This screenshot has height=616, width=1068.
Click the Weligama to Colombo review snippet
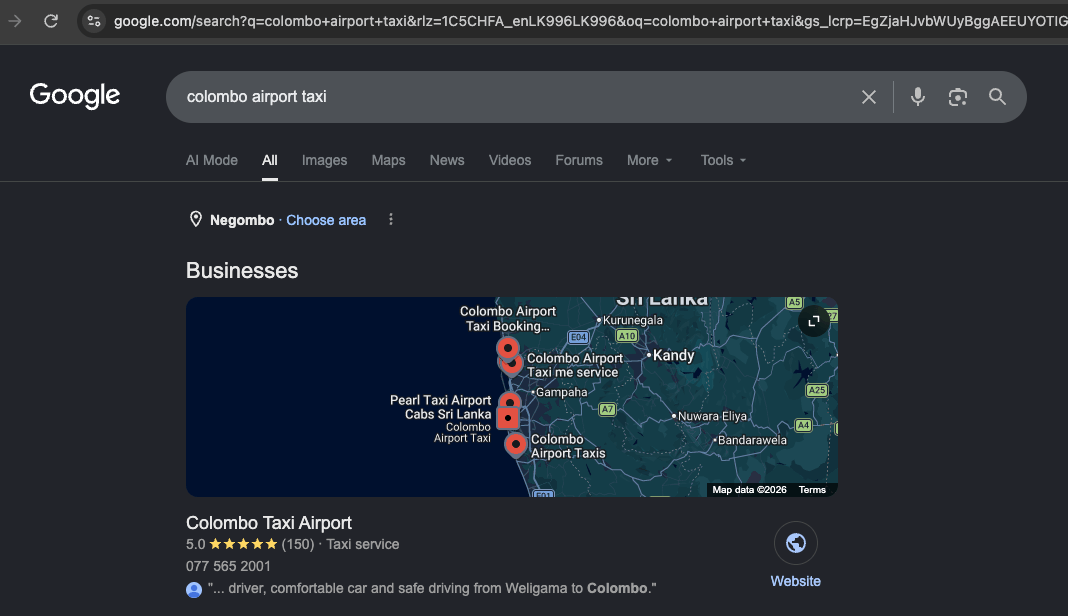432,588
